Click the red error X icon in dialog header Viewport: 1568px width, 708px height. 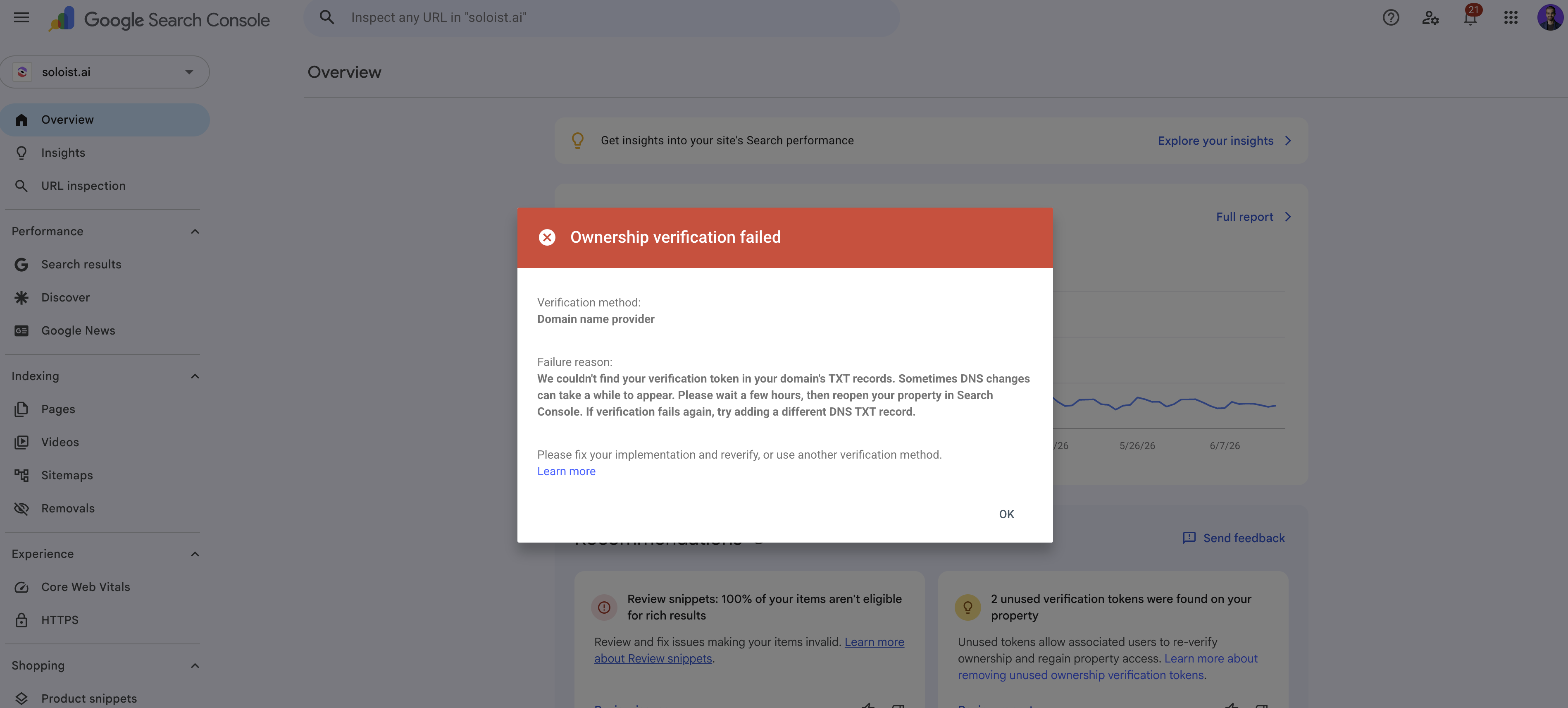click(547, 237)
